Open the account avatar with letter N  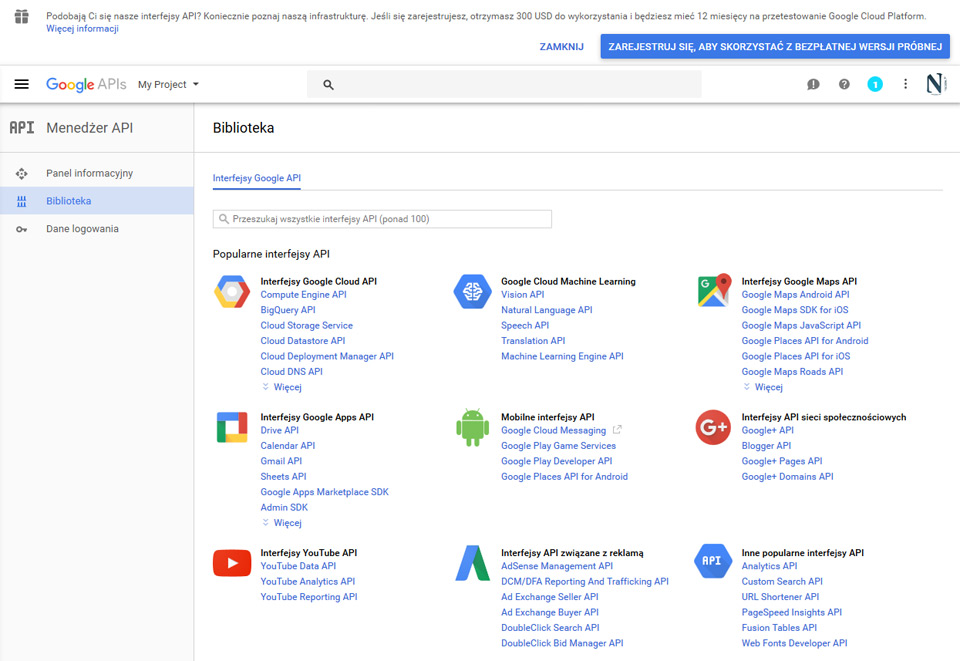tap(936, 84)
